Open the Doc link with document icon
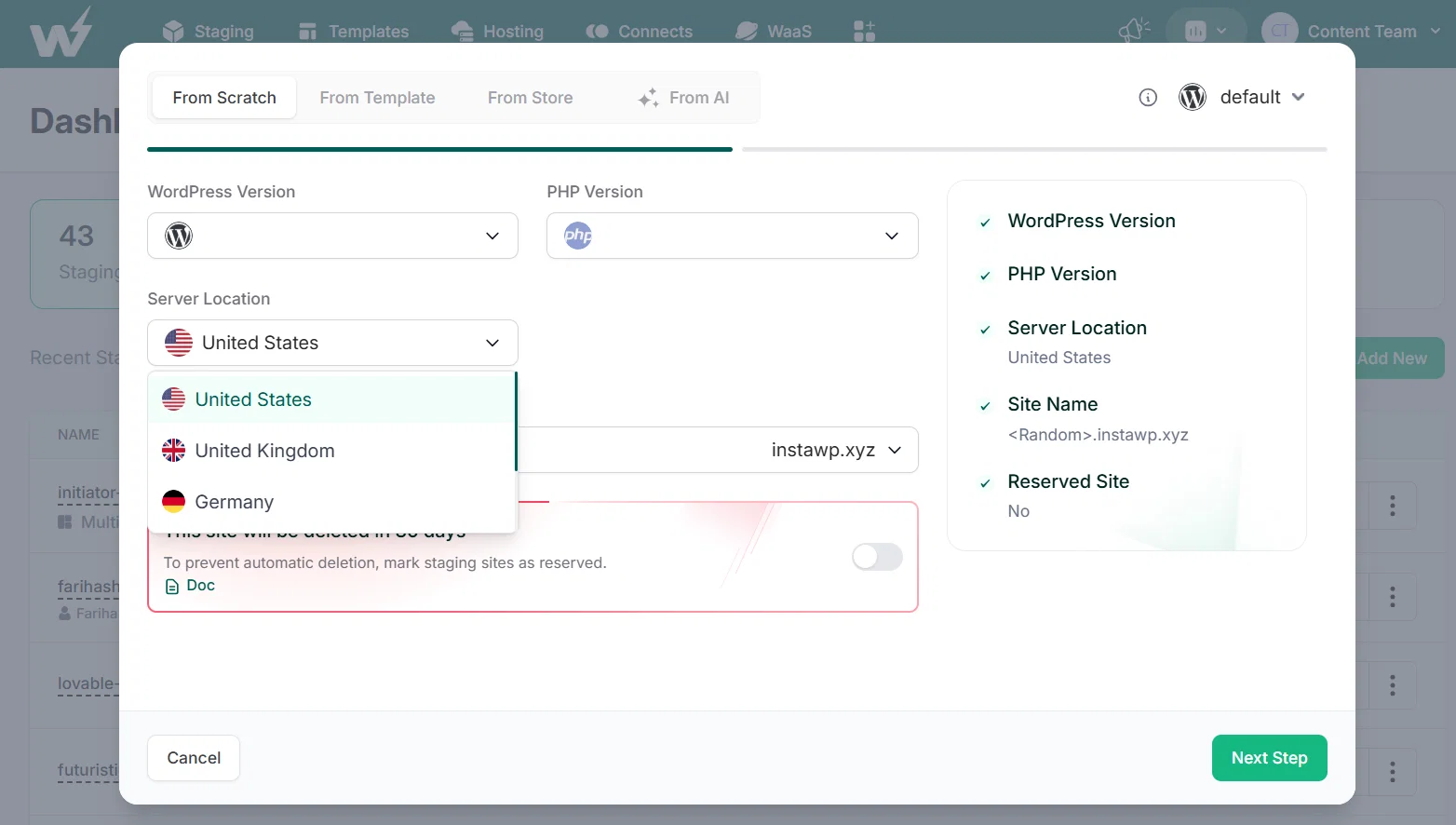Screen dimensions: 1456x825 [x=190, y=586]
